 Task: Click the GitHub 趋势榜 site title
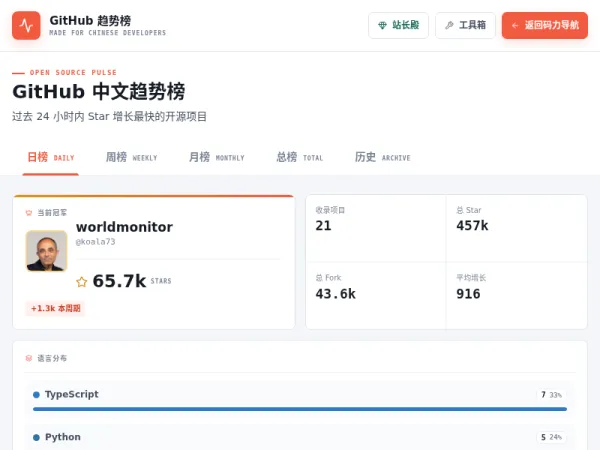90,20
